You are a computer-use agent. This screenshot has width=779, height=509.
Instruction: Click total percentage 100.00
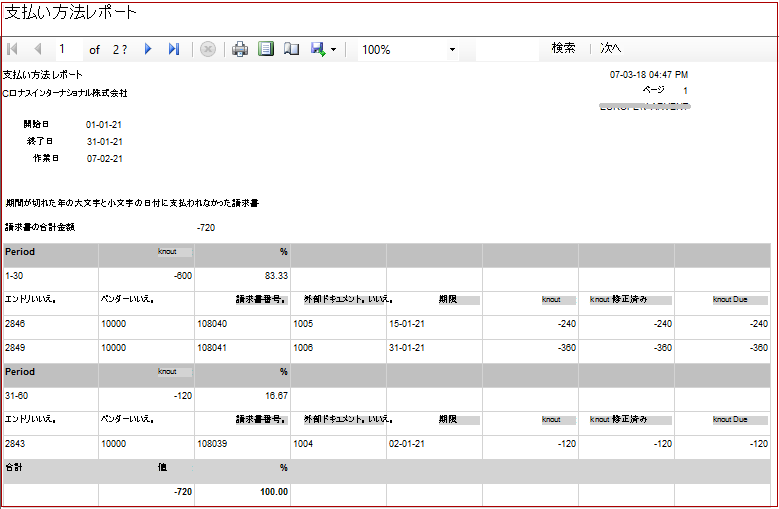click(274, 492)
